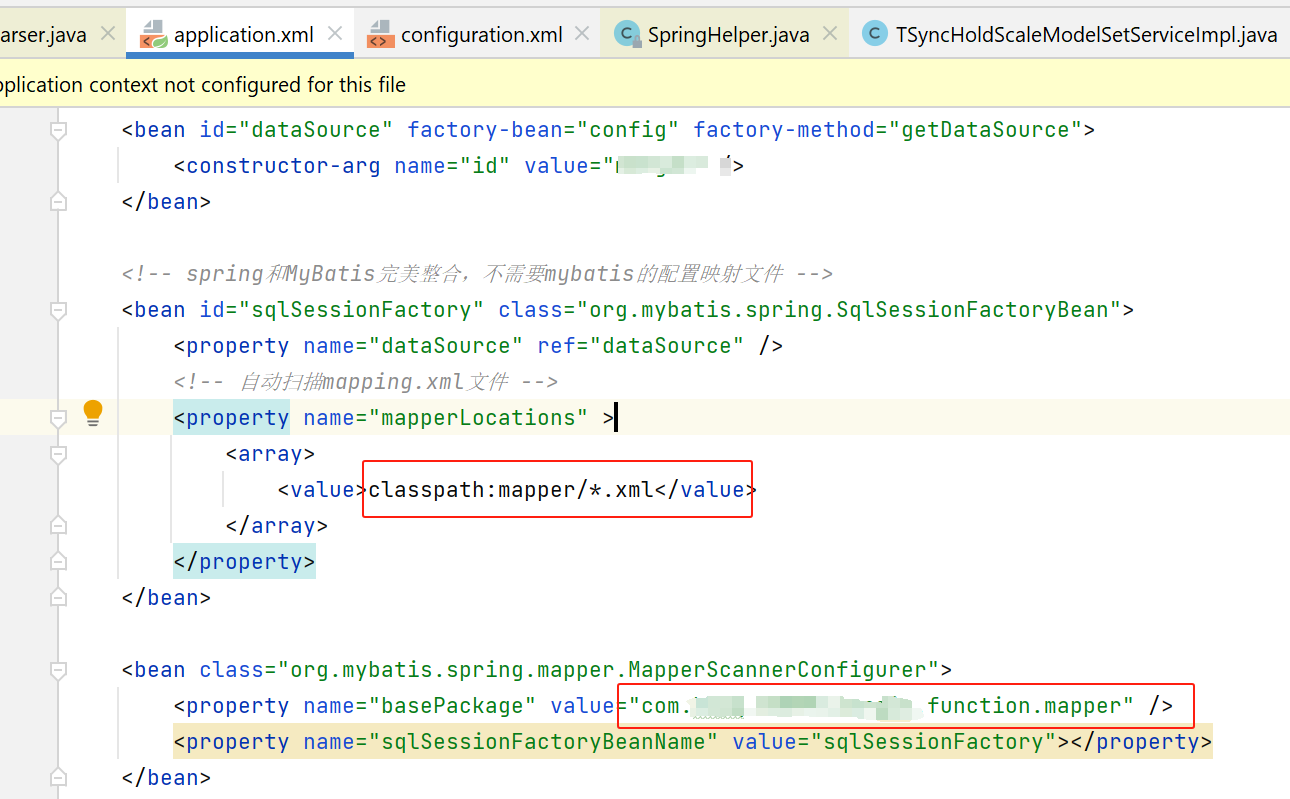Fold the mapperLocations property block
The height and width of the screenshot is (799, 1290).
coord(58,418)
